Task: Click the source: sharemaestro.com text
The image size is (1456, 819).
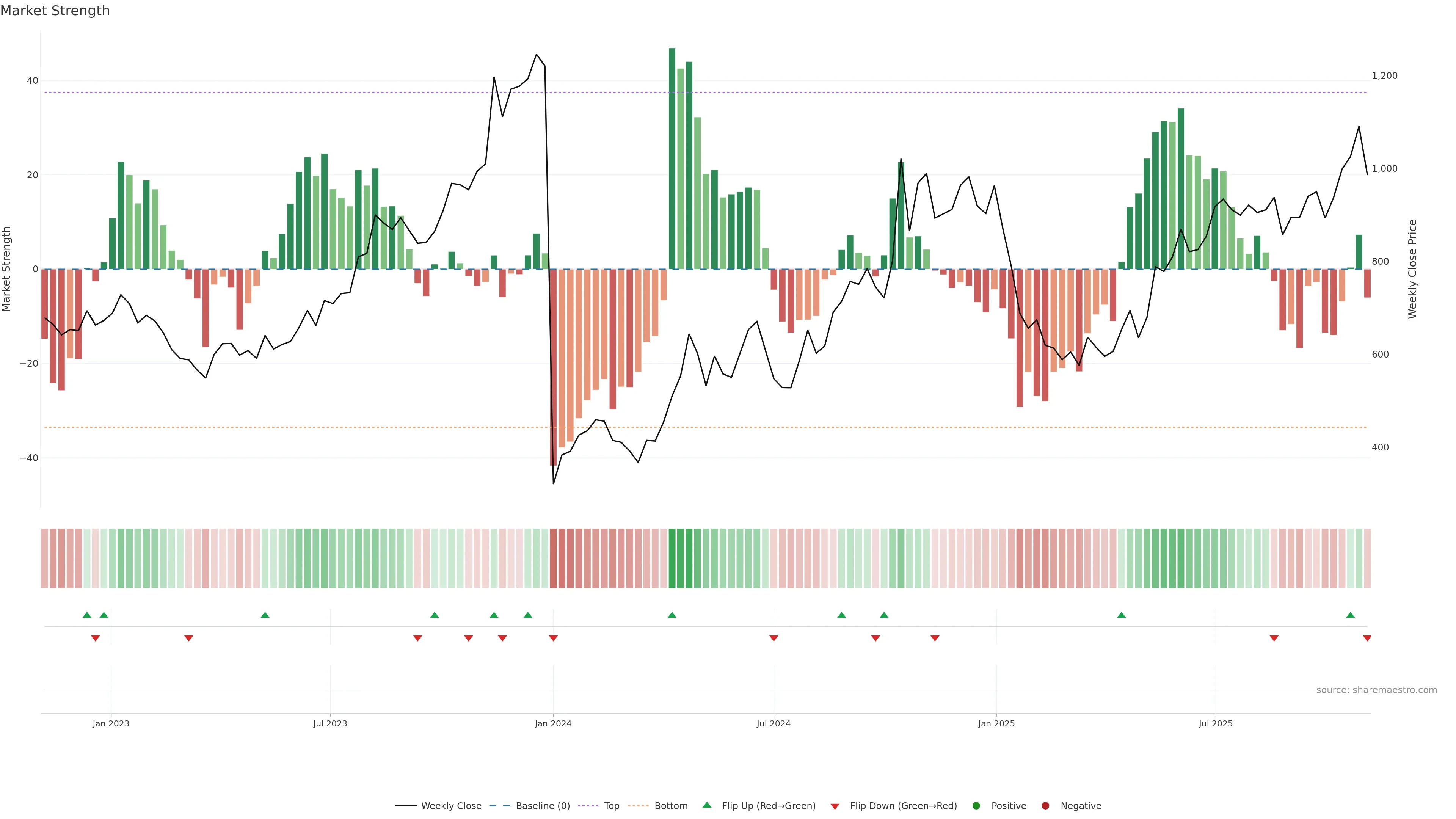Action: (x=1376, y=690)
